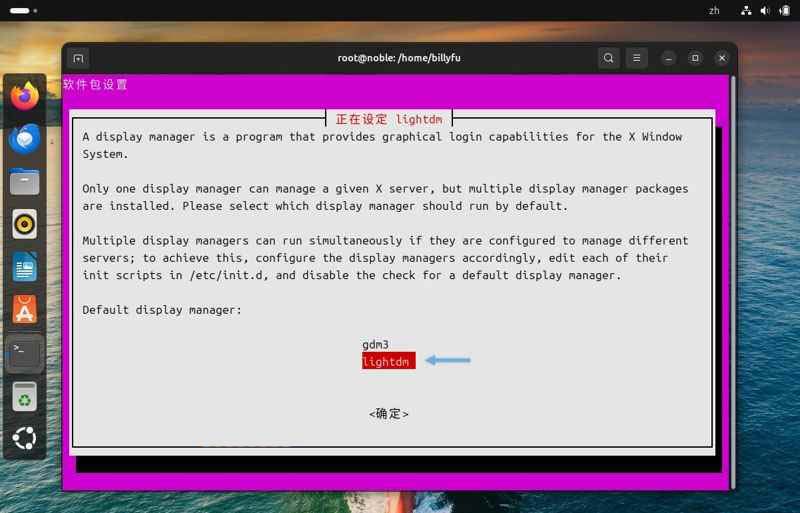This screenshot has width=800, height=513.
Task: Open the Trash from dock
Action: click(x=25, y=397)
